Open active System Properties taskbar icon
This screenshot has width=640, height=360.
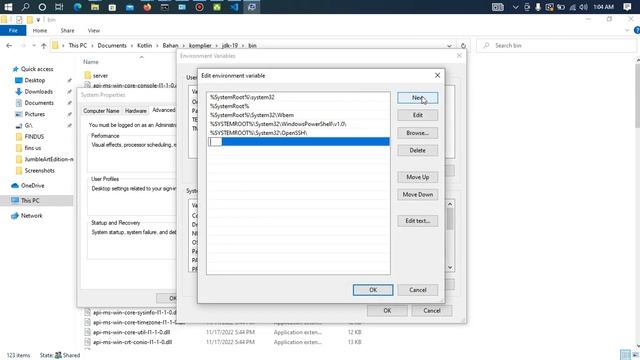click(252, 7)
